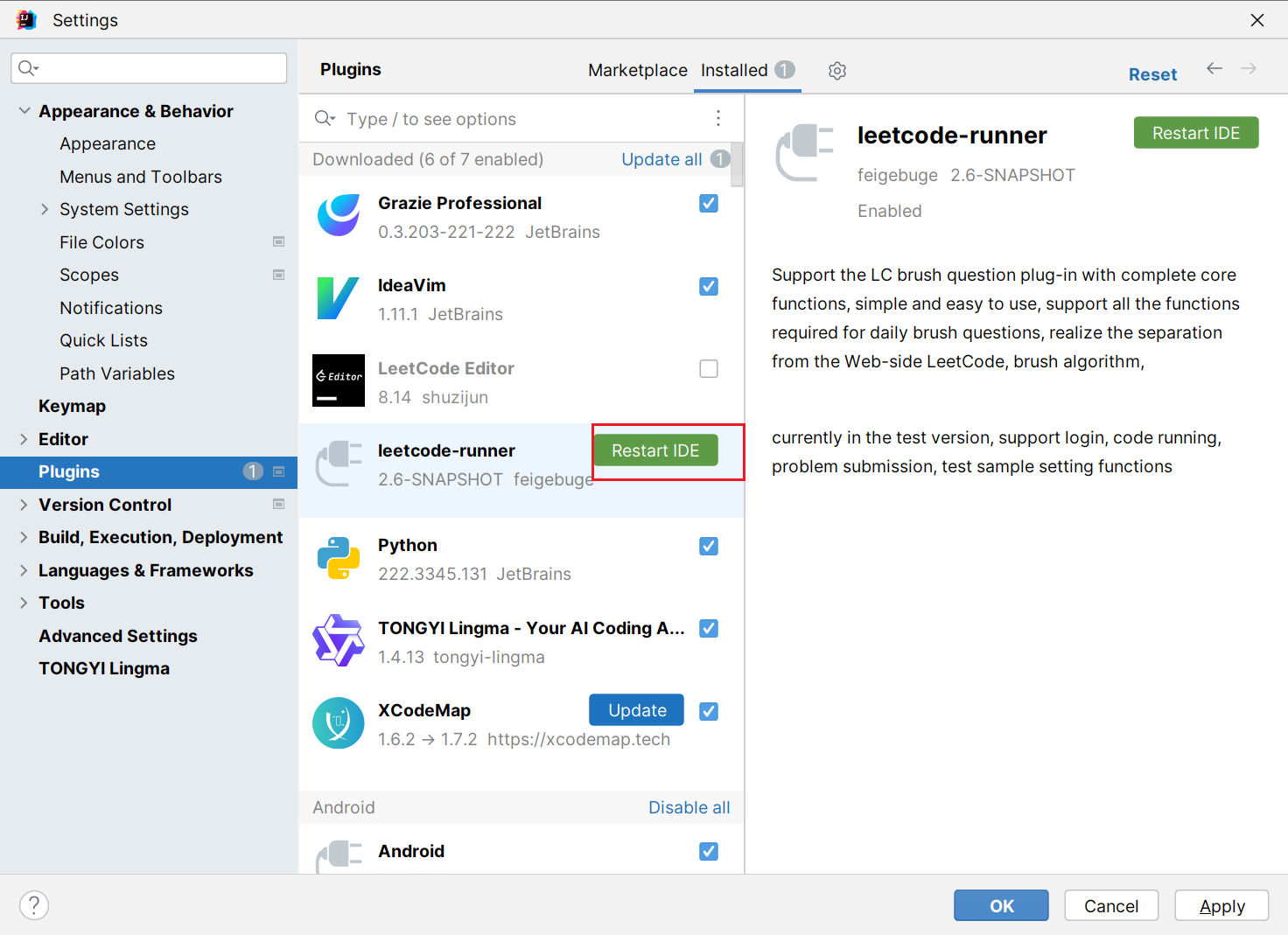Expand the Tools section
Viewport: 1288px width, 935px height.
pos(24,603)
